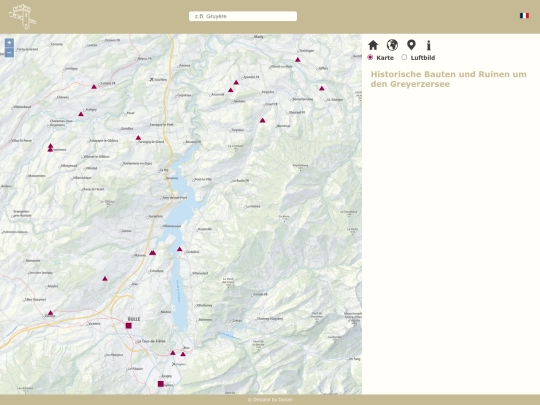Focus the 'z.B. Gruyère' search field

(x=243, y=16)
